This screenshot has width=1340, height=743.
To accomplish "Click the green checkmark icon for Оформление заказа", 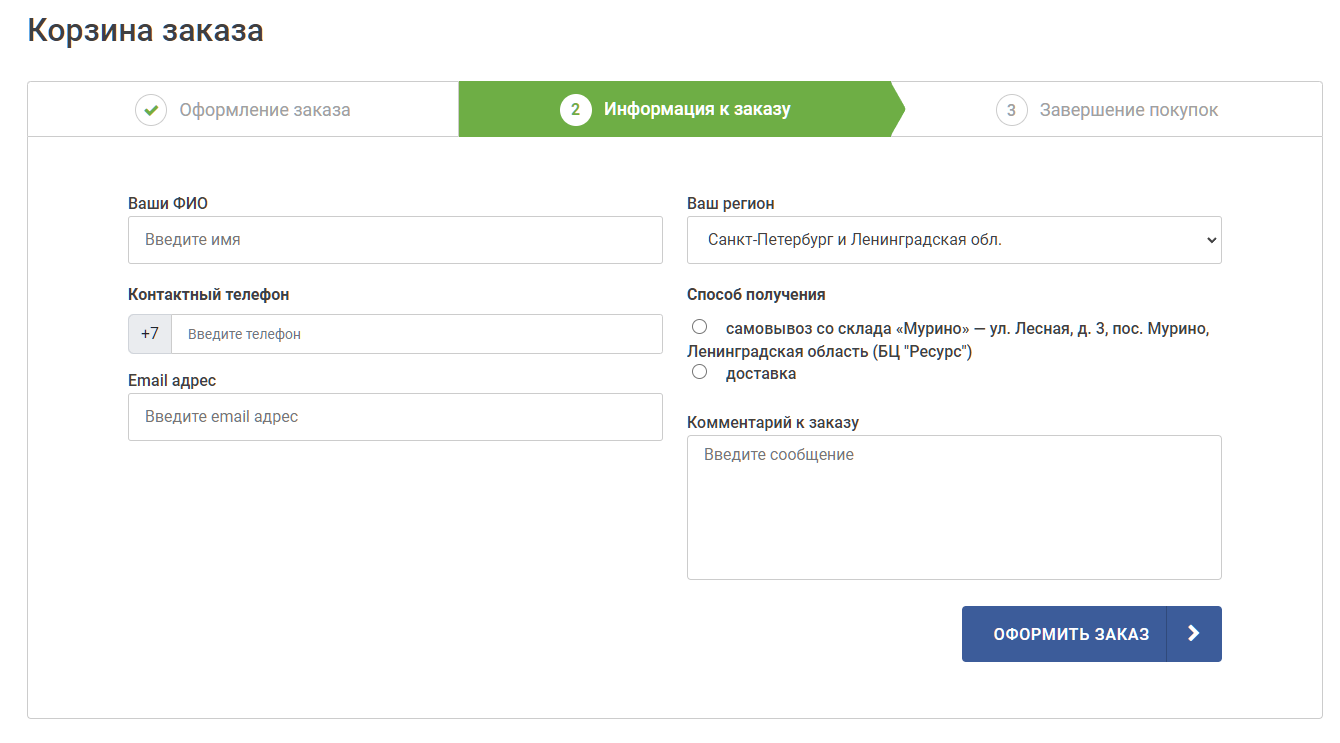I will 151,110.
